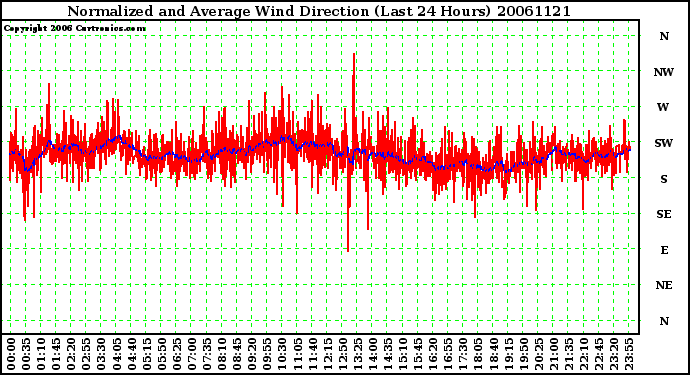Click the W direction label
Image resolution: width=690 pixels, height=375 pixels.
pyautogui.click(x=663, y=107)
